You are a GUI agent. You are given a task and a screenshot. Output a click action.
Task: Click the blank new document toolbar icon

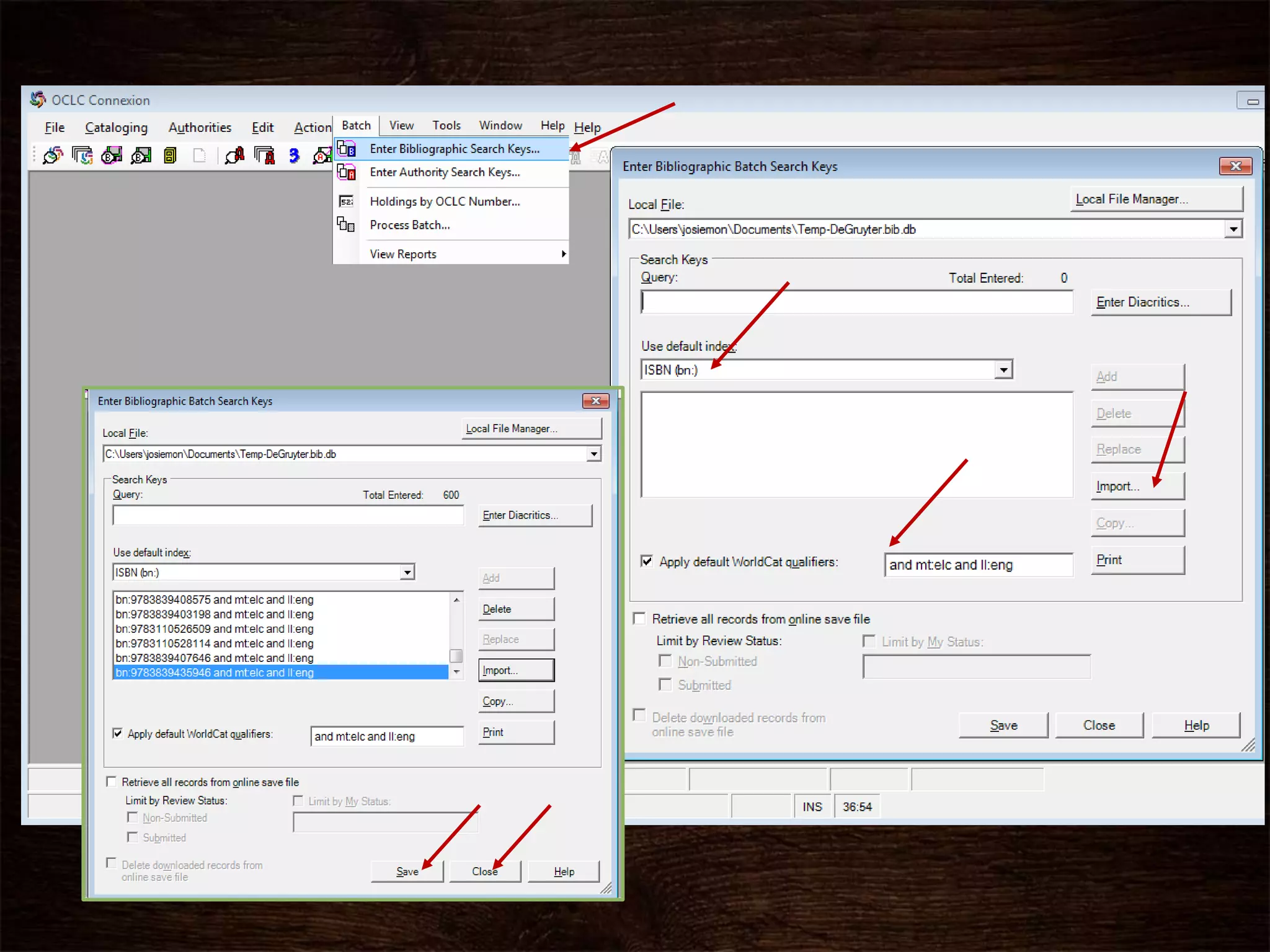(199, 155)
